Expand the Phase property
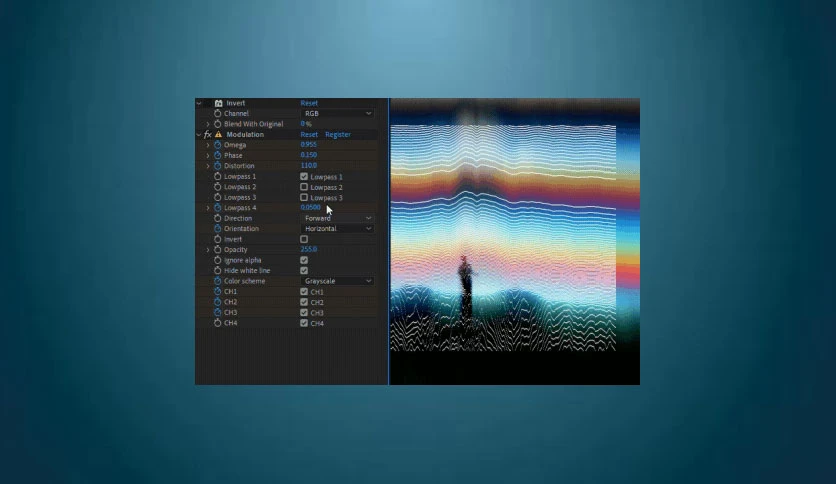 (x=208, y=155)
